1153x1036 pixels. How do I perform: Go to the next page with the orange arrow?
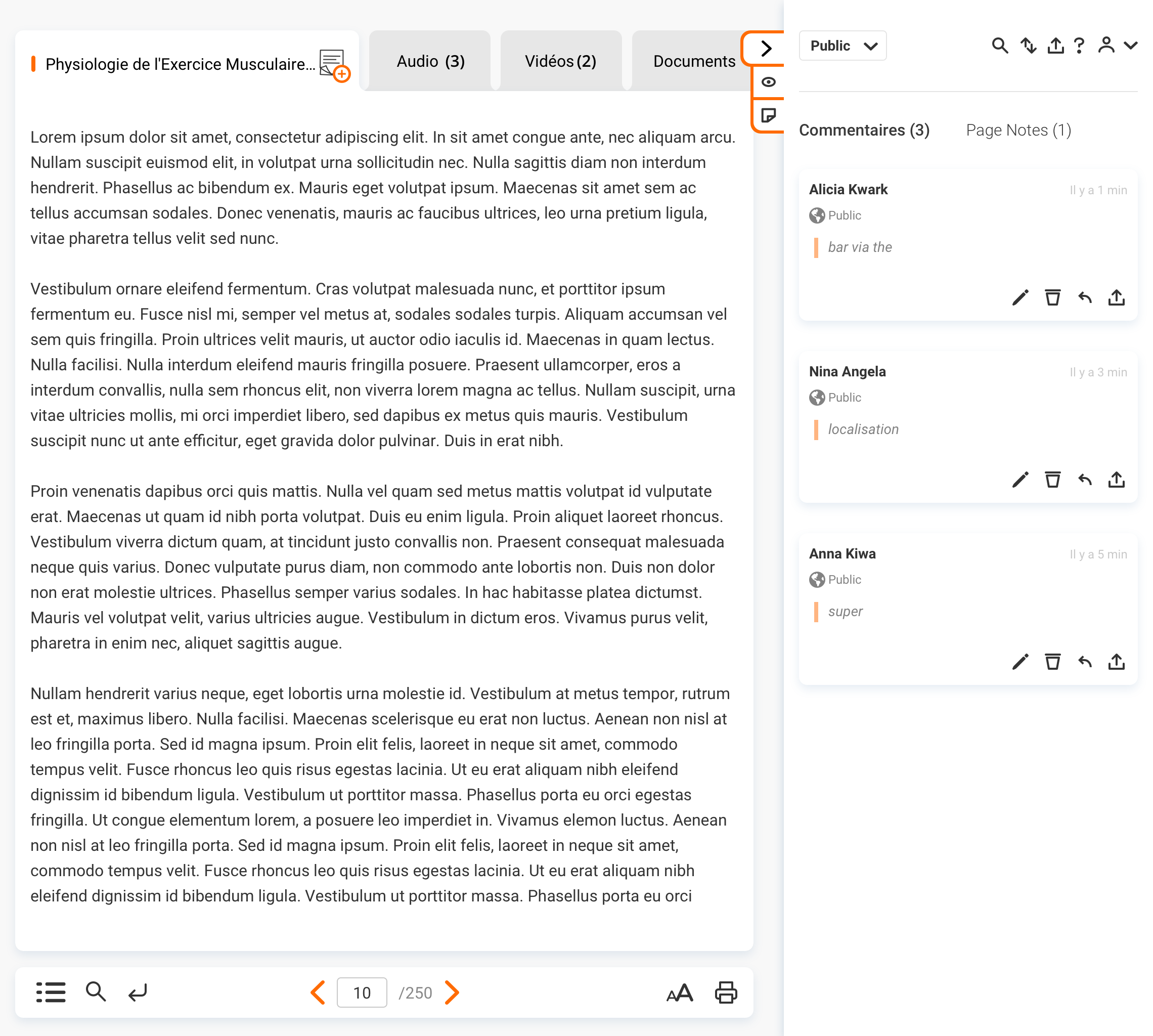[x=453, y=992]
